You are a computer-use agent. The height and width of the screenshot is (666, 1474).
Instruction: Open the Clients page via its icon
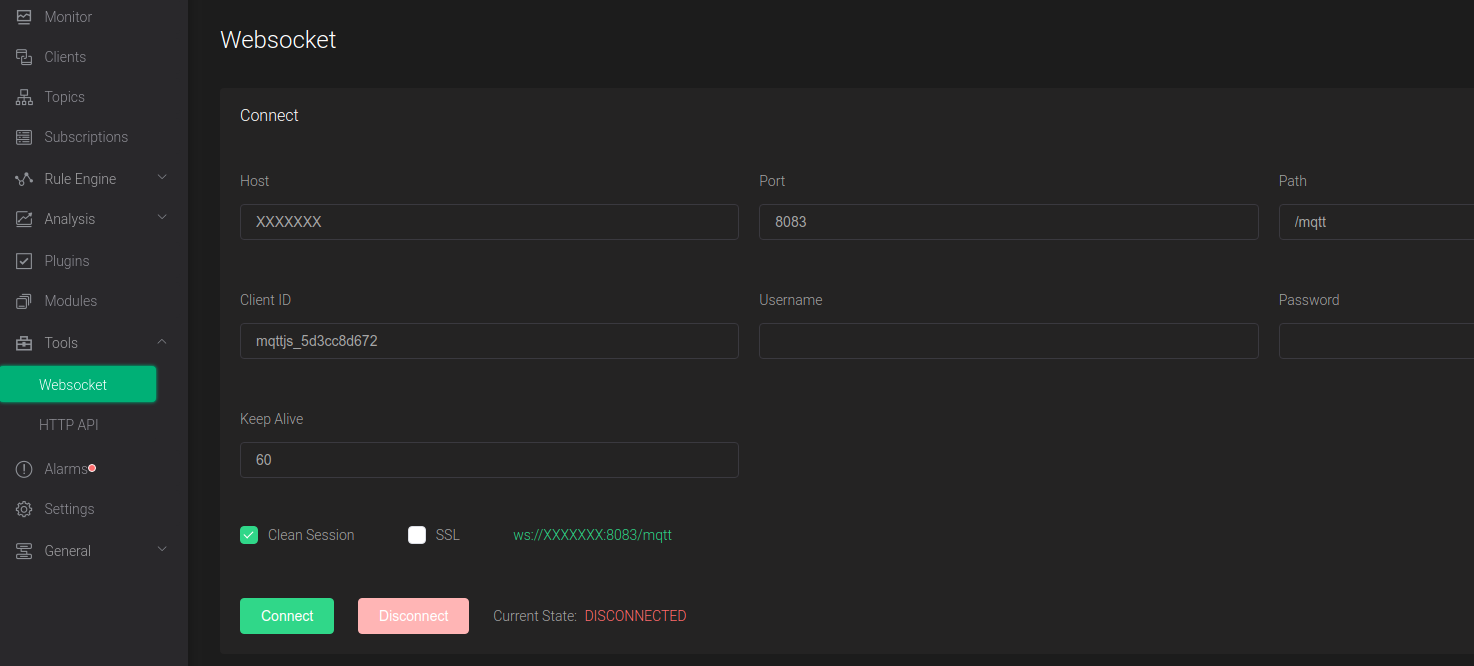click(24, 56)
